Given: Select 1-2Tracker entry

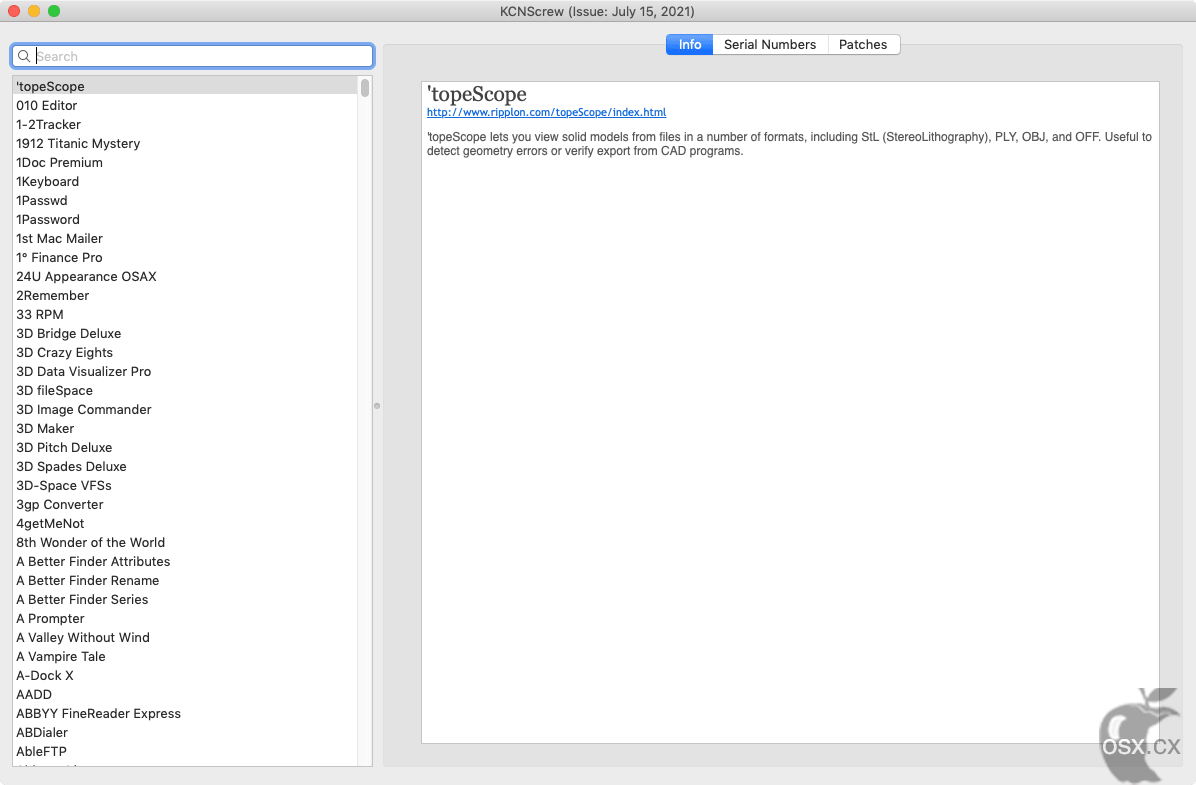Looking at the screenshot, I should (185, 124).
